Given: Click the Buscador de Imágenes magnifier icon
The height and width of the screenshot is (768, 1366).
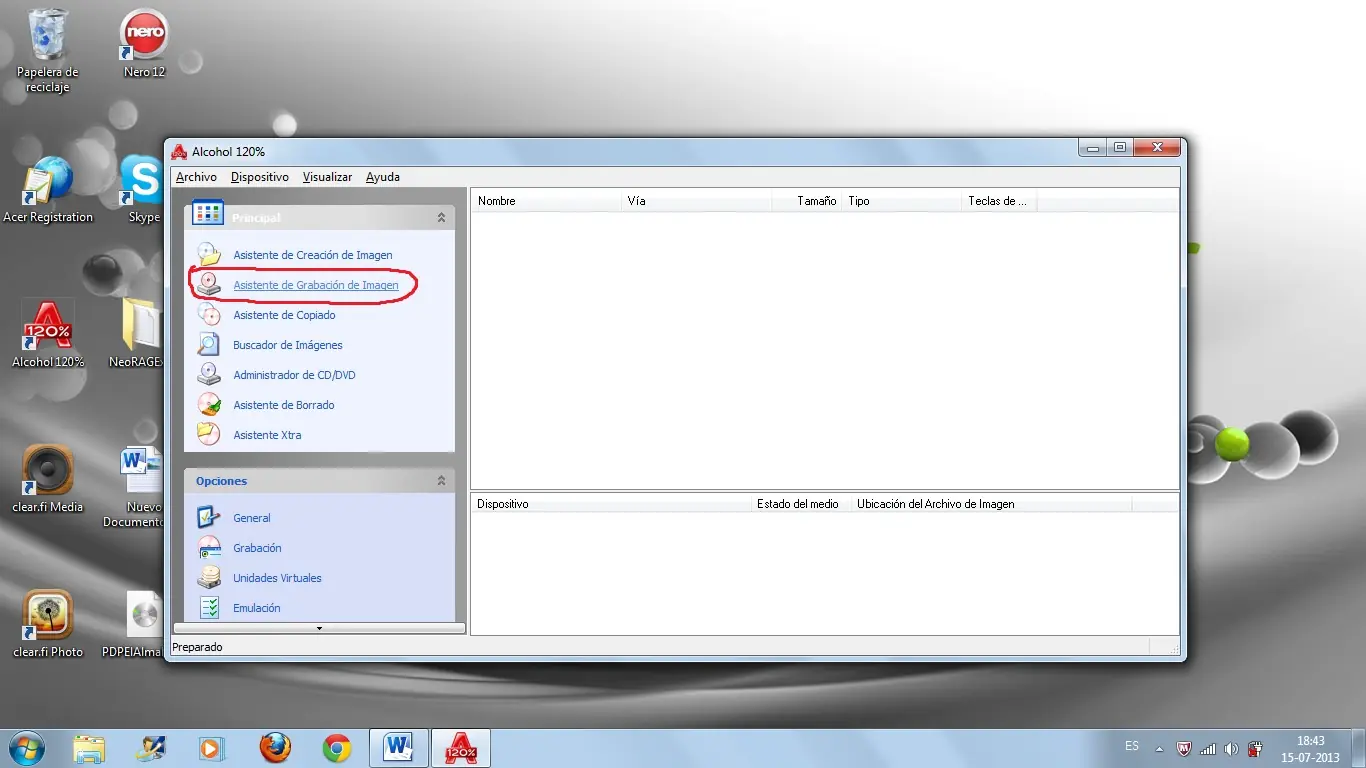Looking at the screenshot, I should click(208, 344).
